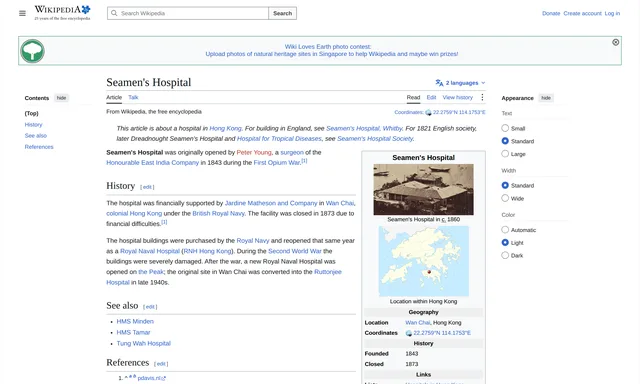
Task: Open the Royal Naval Hospital link
Action: [x=150, y=251]
